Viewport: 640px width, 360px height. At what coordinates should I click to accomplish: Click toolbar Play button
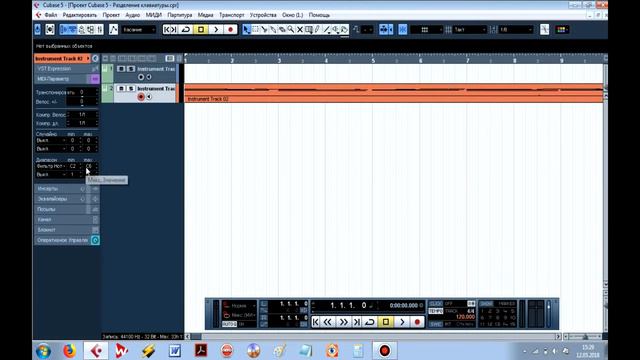tap(216, 29)
